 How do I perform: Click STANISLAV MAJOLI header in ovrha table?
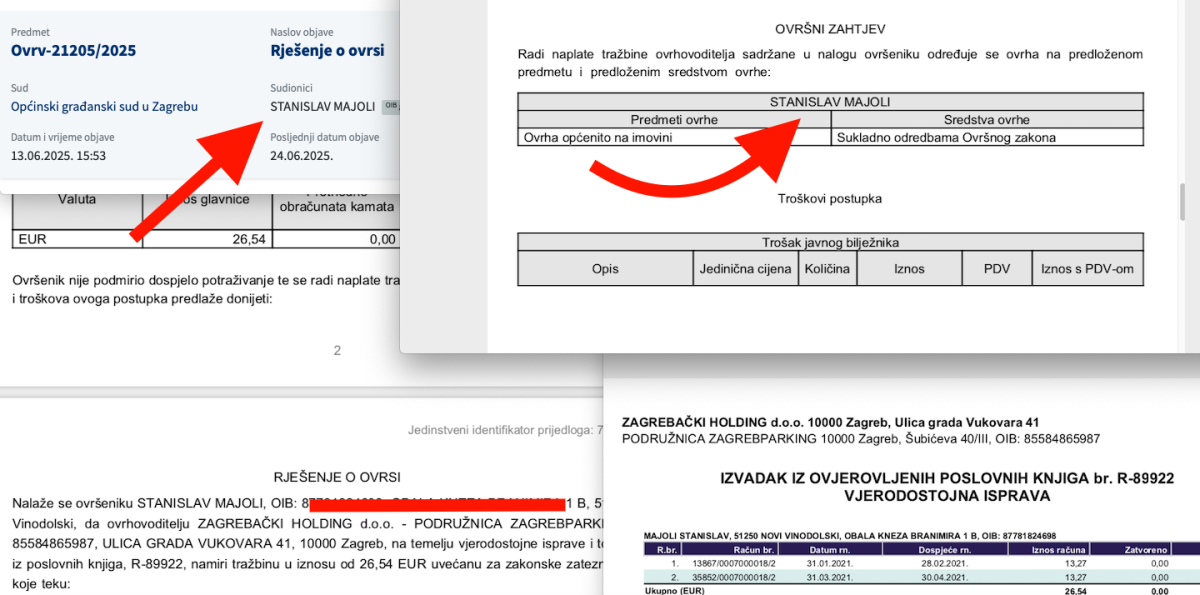[830, 101]
